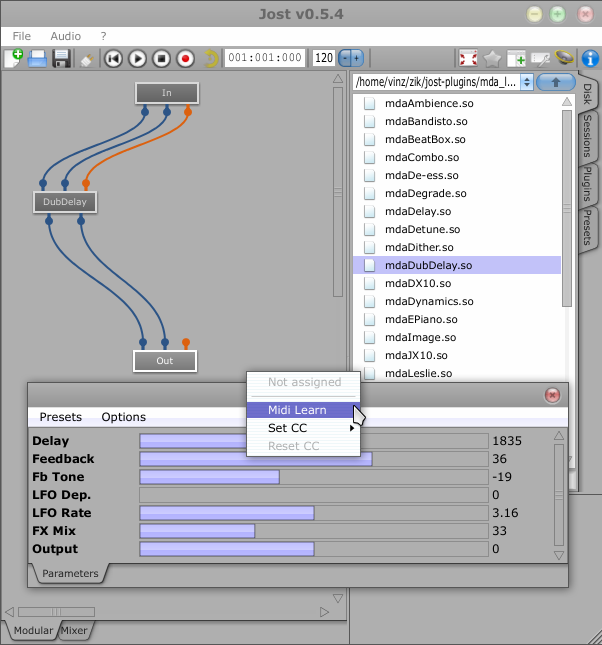Save session using the floppy disk icon
The height and width of the screenshot is (645, 602).
[62, 58]
